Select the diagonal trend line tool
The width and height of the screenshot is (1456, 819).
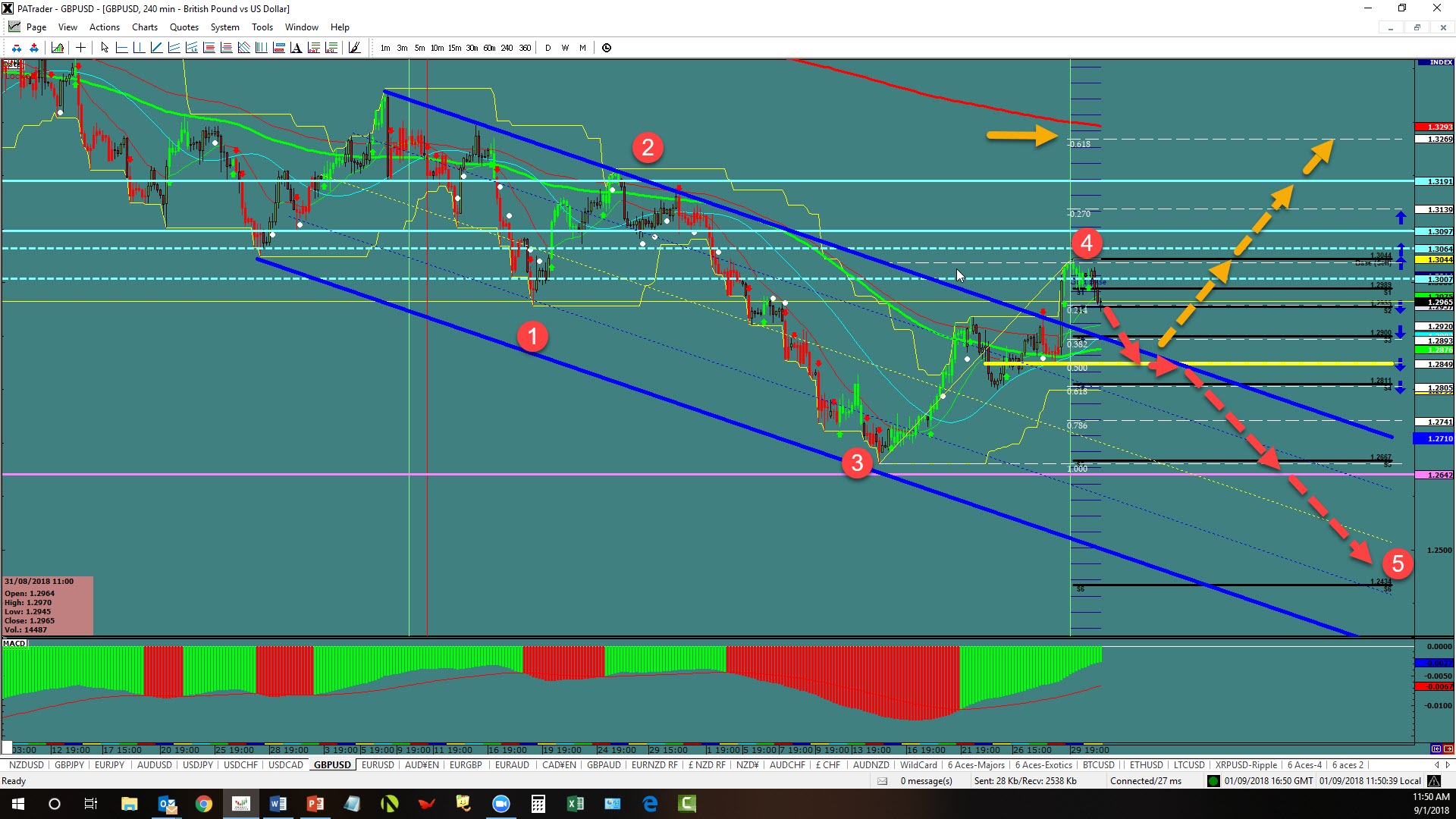click(156, 48)
